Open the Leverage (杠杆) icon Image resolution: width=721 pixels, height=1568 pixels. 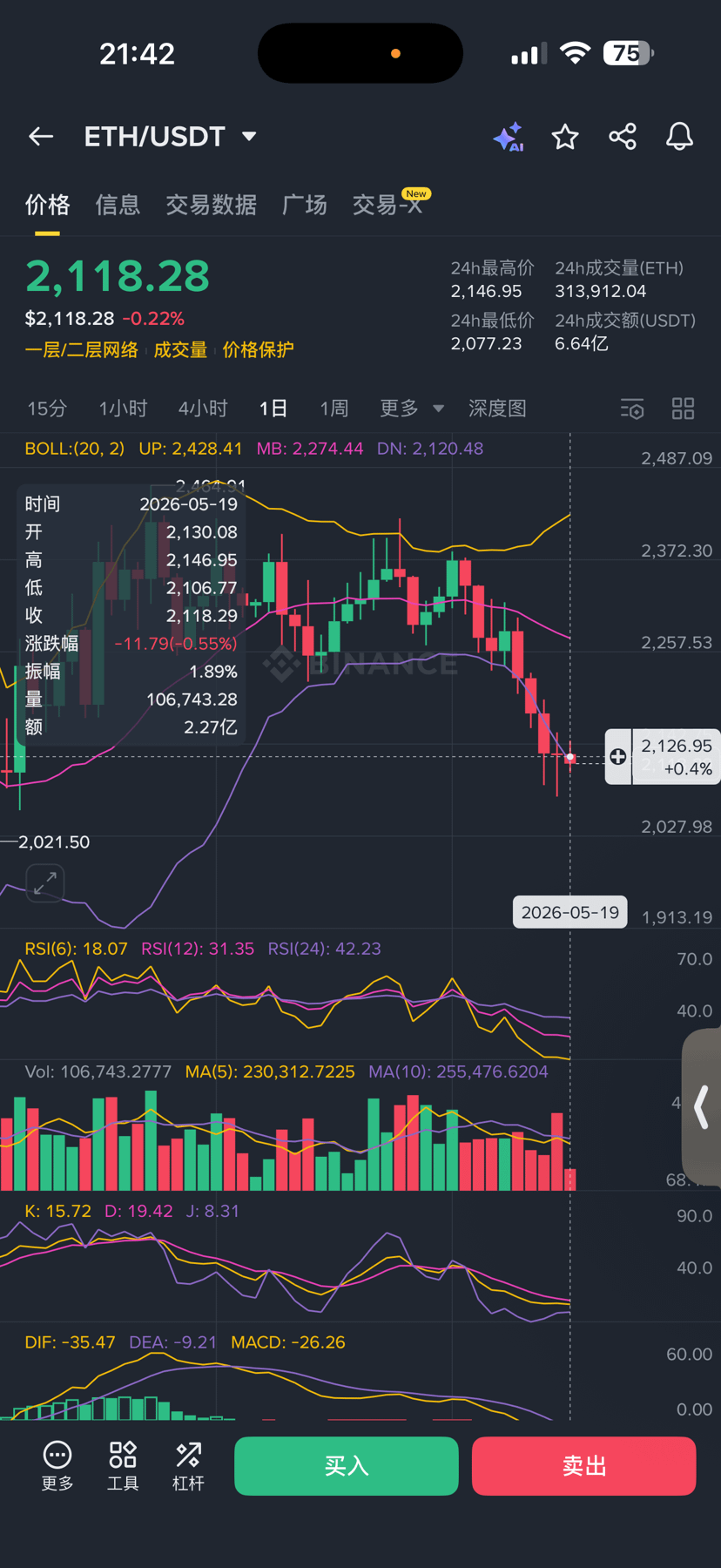pos(188,1466)
